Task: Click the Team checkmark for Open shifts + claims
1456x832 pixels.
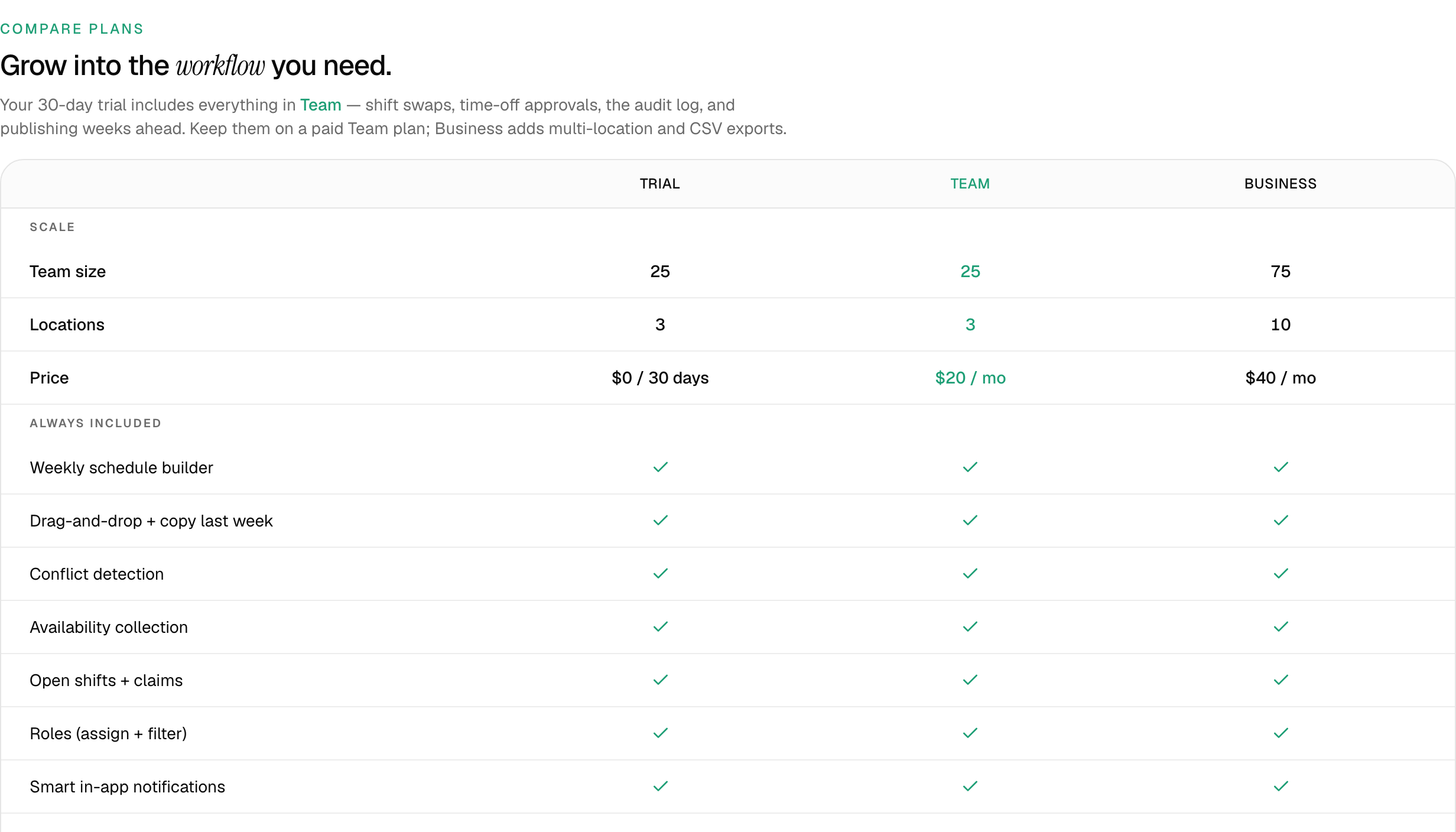Action: pyautogui.click(x=970, y=680)
